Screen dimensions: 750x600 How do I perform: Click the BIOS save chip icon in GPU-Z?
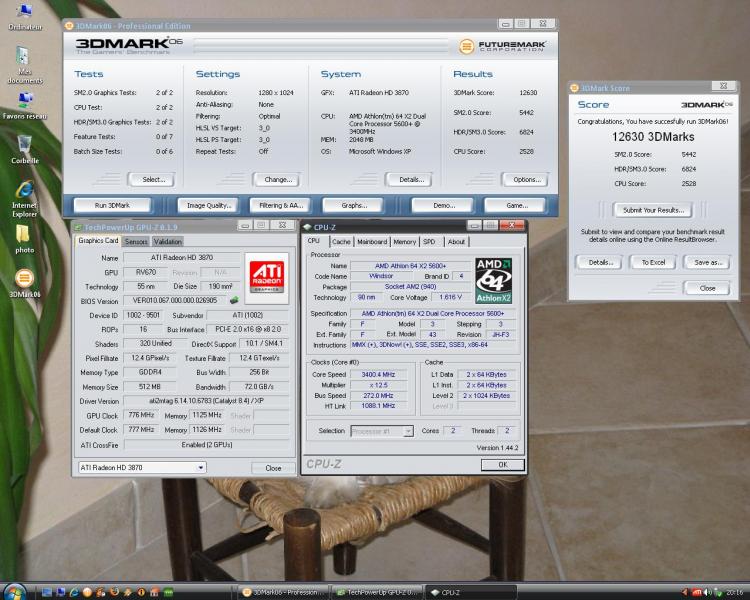[234, 300]
